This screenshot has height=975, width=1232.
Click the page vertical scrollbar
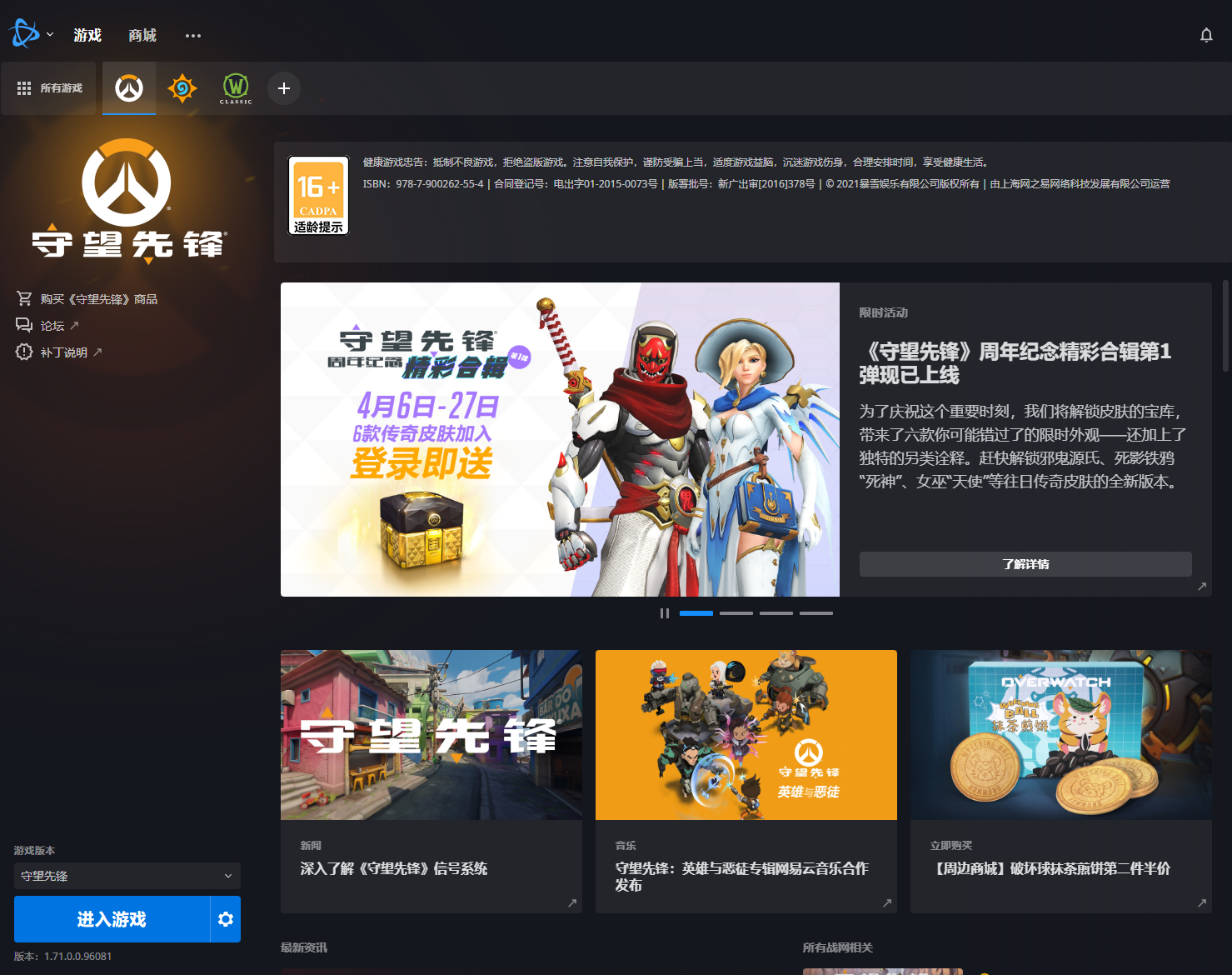pos(1226,325)
